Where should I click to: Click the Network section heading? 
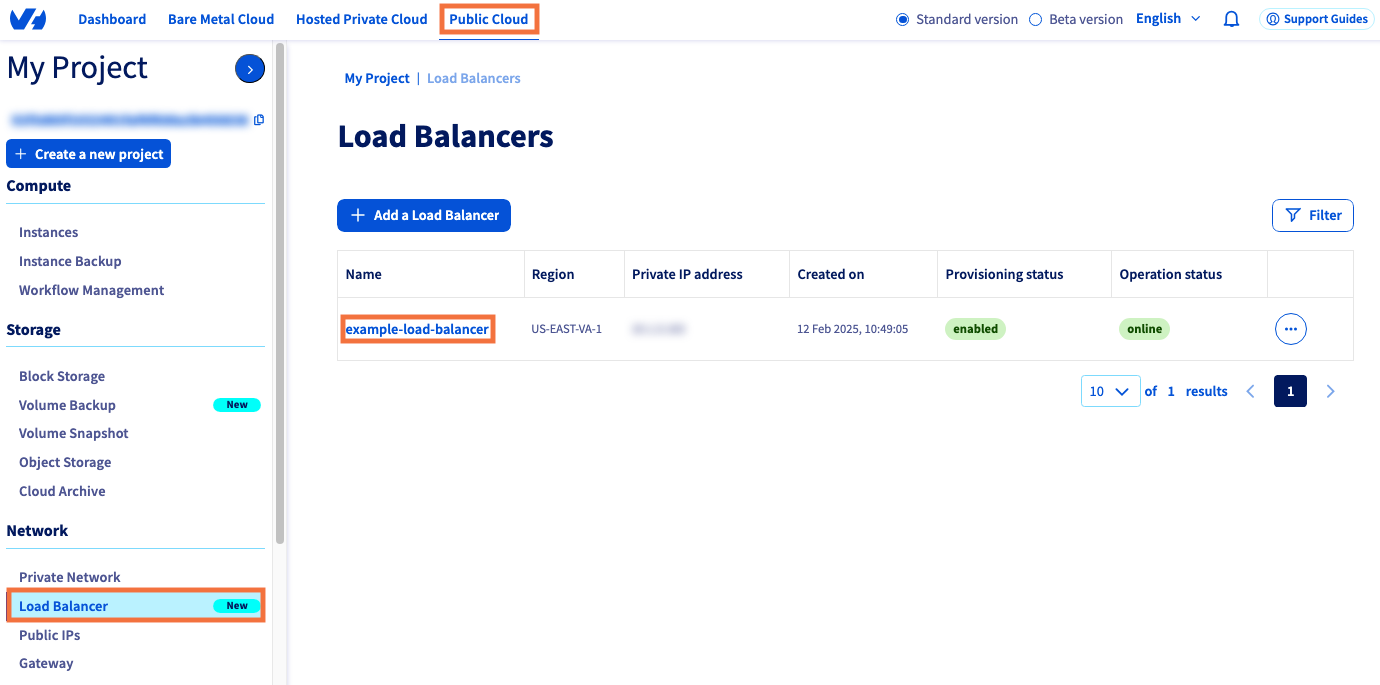click(38, 531)
